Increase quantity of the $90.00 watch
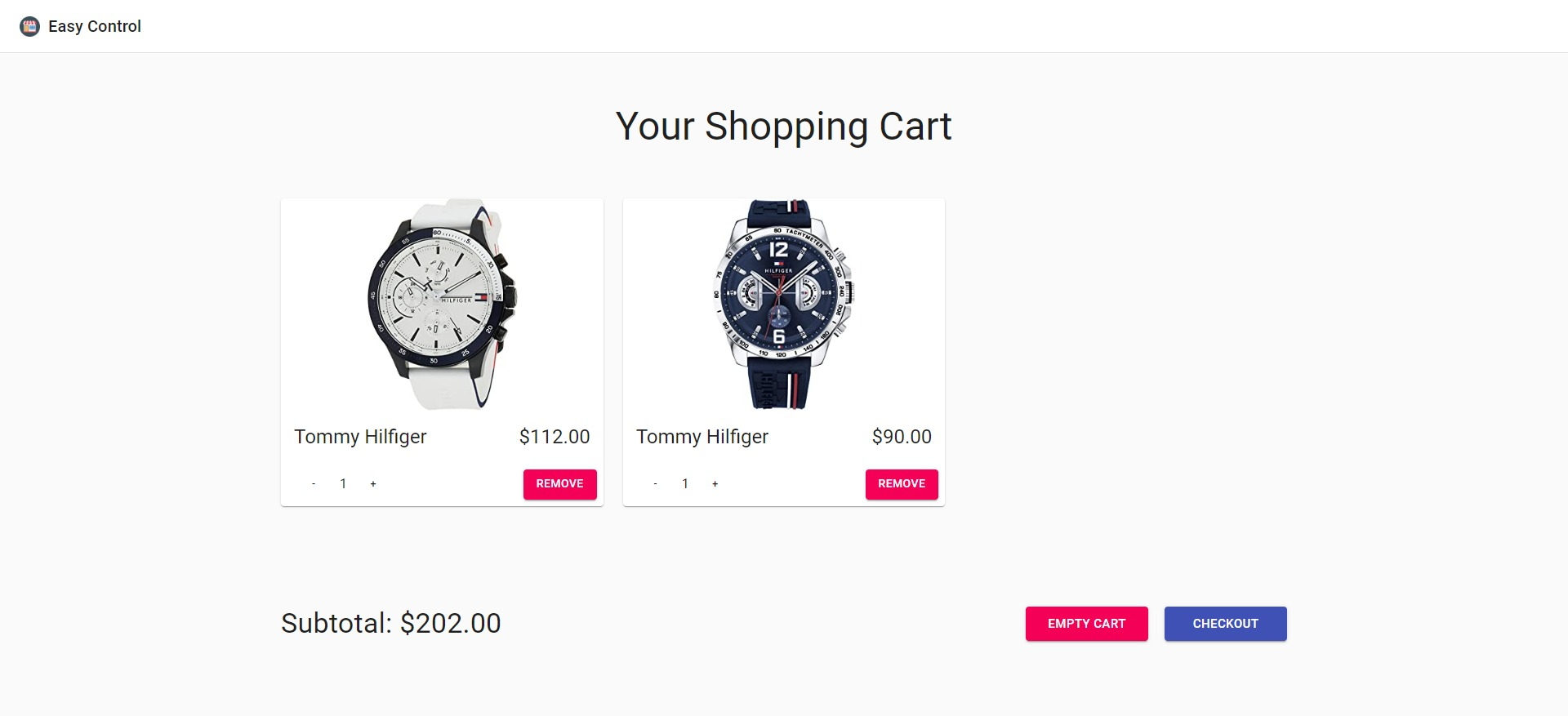This screenshot has height=716, width=1568. 715,483
